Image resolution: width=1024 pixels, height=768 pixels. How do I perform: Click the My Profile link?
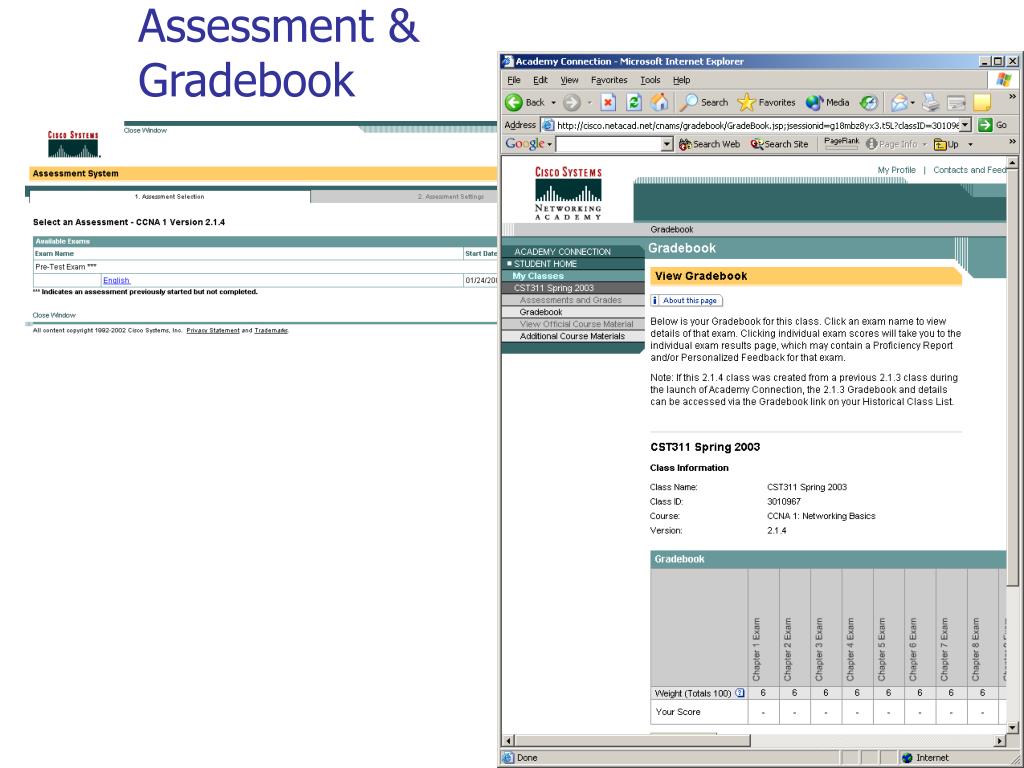(x=896, y=170)
